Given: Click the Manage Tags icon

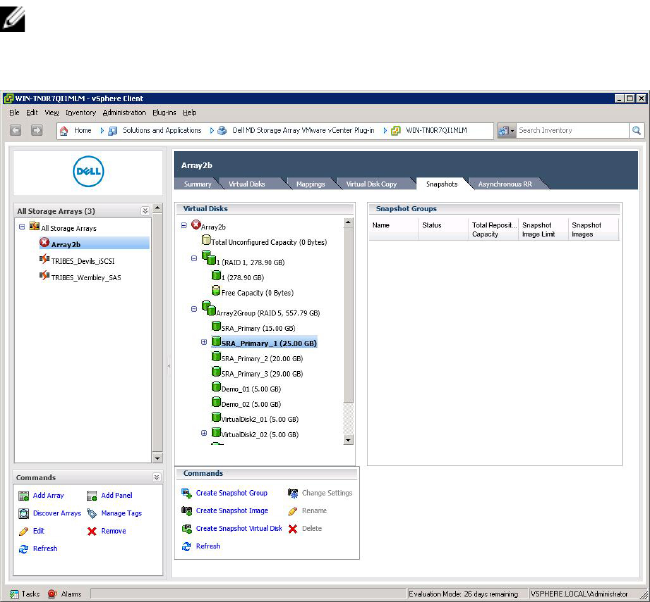Looking at the screenshot, I should pos(92,513).
